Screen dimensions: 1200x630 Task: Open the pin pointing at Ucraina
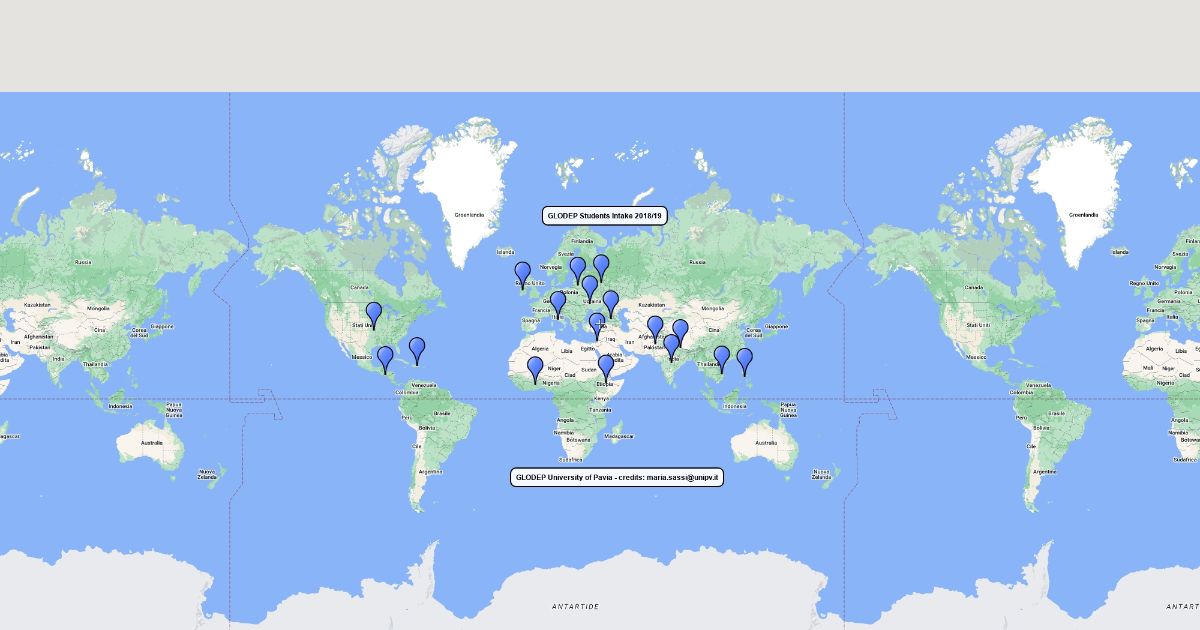(x=590, y=287)
